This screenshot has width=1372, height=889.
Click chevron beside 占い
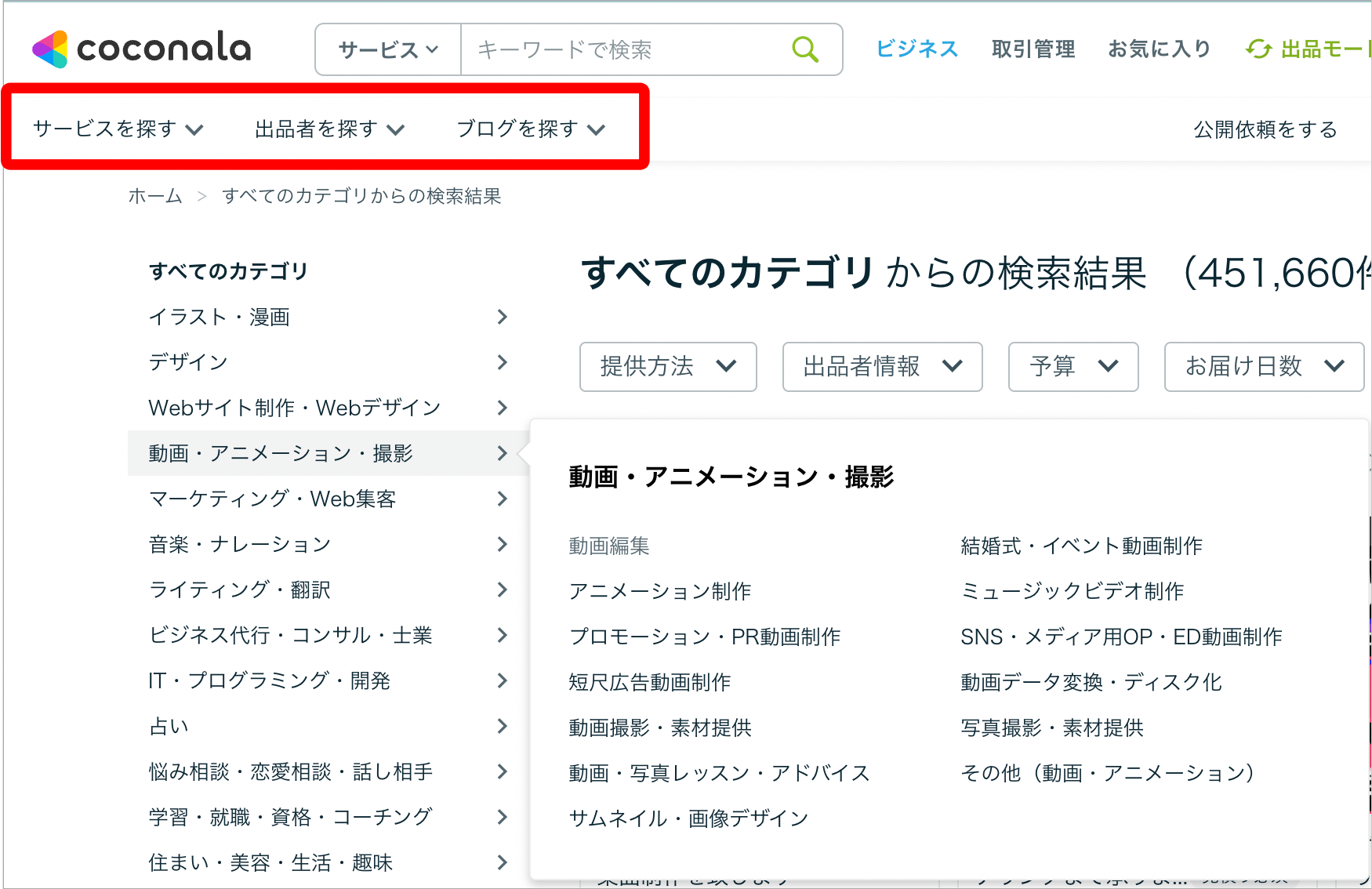click(x=503, y=726)
